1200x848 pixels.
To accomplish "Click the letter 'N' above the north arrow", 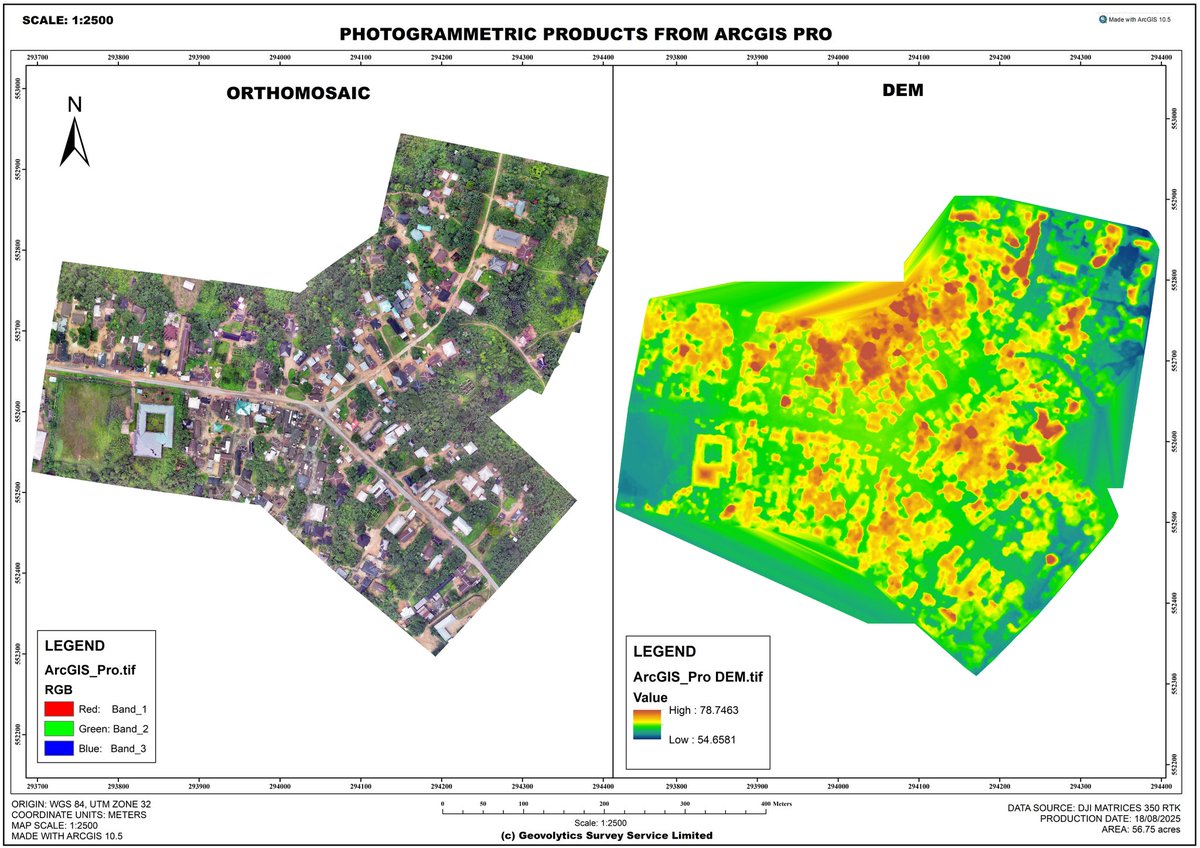I will click(x=74, y=104).
